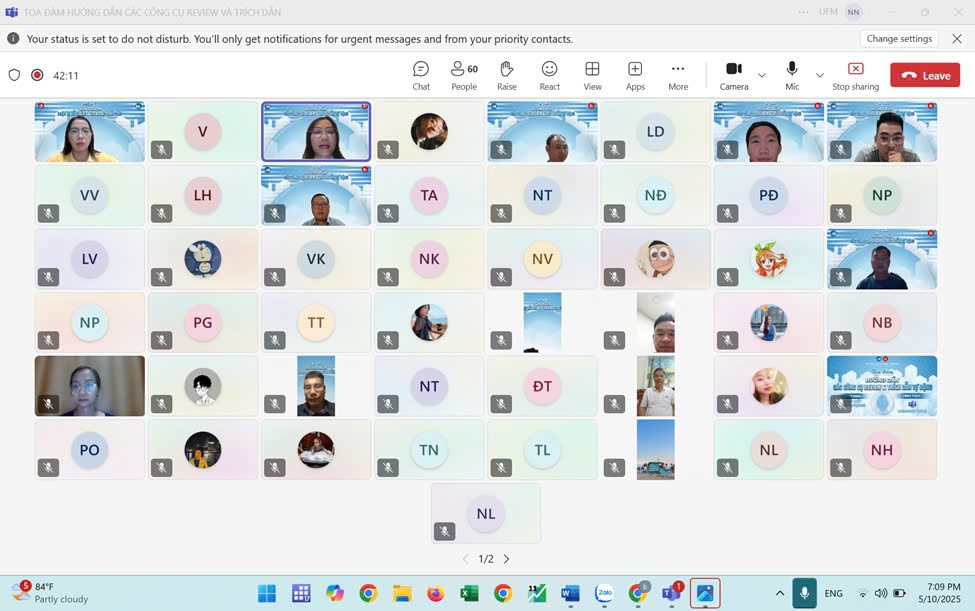The image size is (975, 611).
Task: Toggle the Mic mute state
Action: point(792,75)
